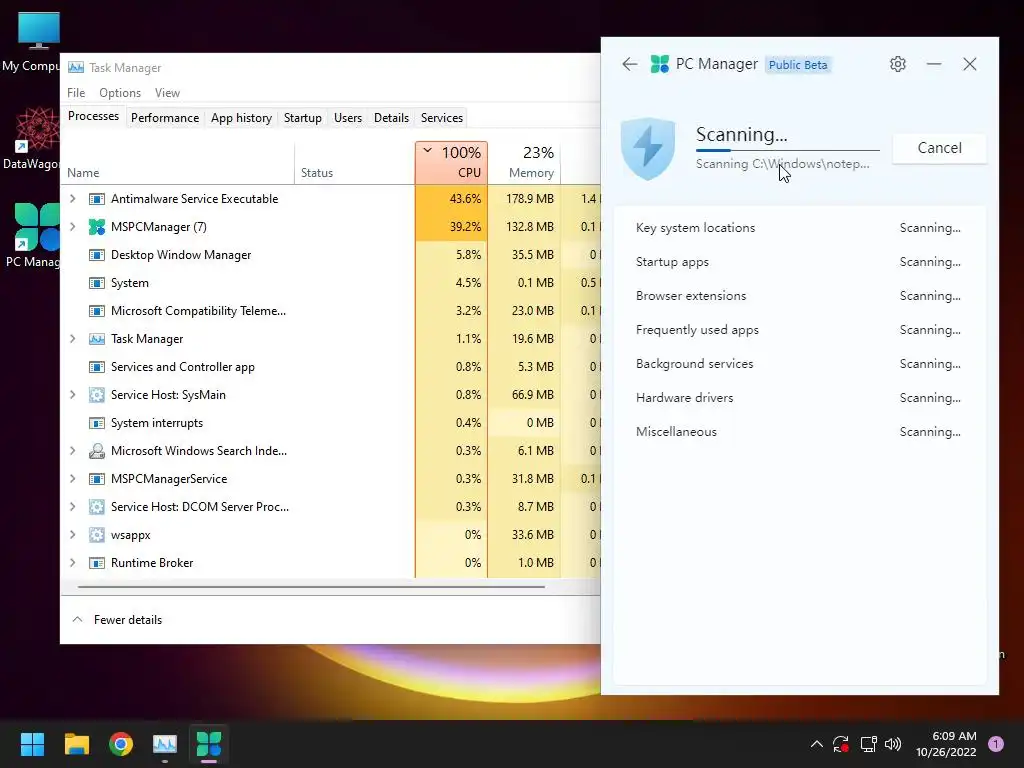Open the clock showing 6:09 AM
This screenshot has height=768, width=1024.
946,744
